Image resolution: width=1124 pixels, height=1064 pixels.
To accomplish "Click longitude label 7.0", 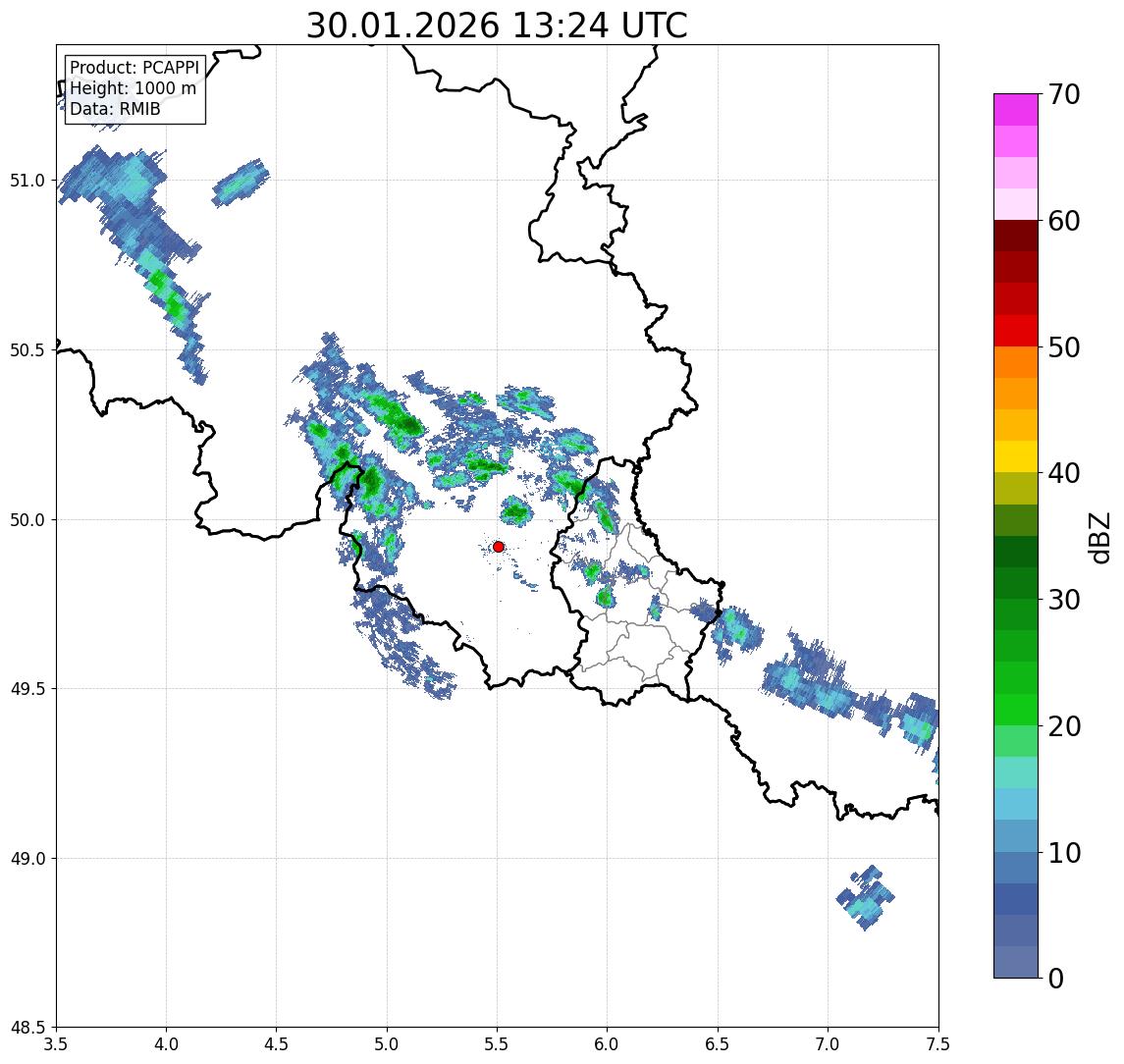I will pos(828,1044).
